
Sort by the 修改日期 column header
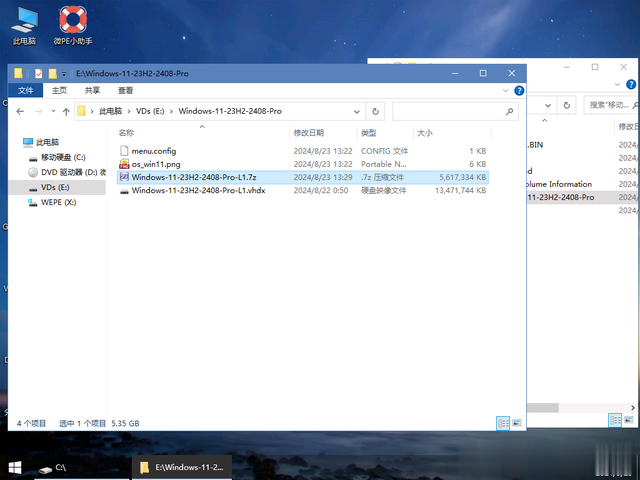[309, 133]
